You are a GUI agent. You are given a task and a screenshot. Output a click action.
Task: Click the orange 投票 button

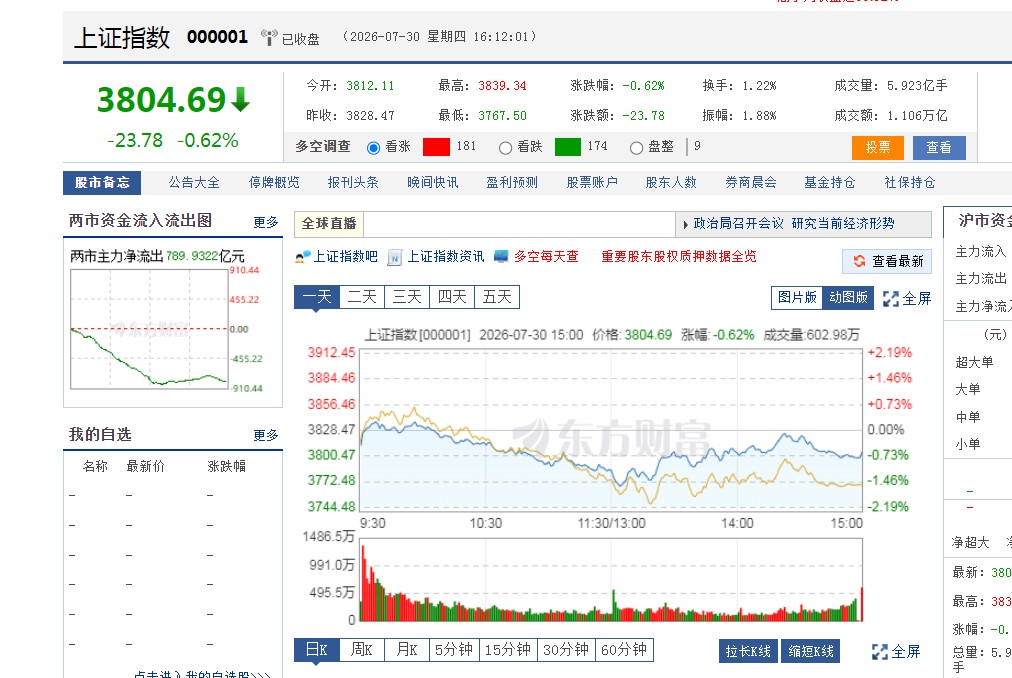878,148
